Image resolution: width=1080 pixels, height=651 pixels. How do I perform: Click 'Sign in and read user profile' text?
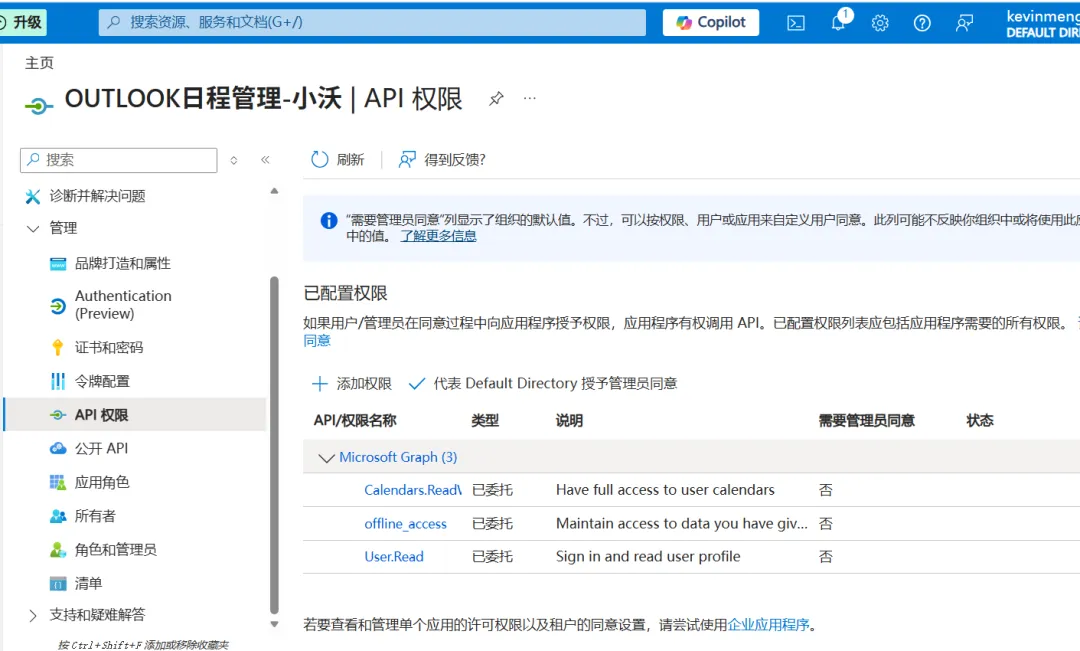647,557
